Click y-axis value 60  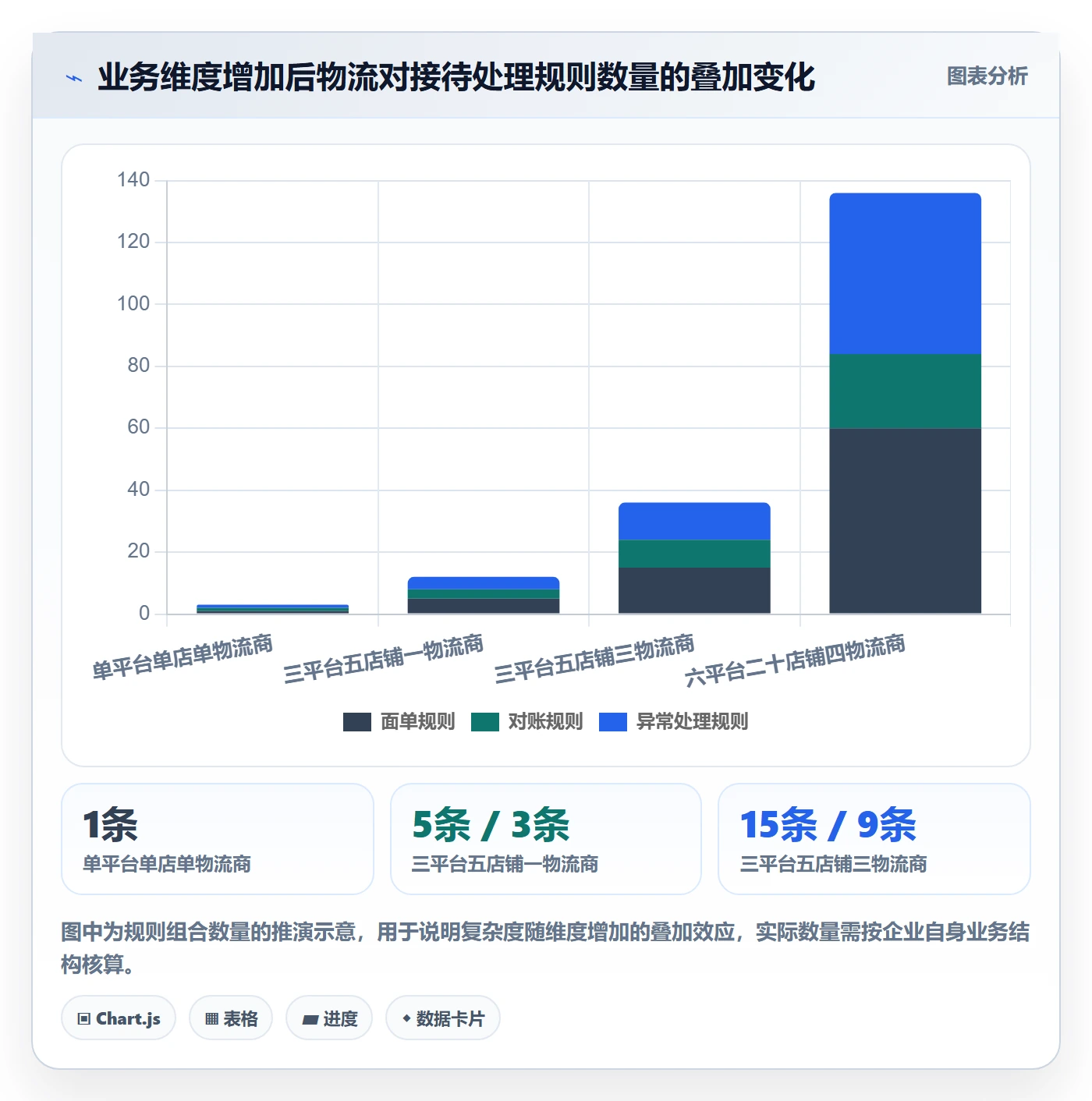[x=138, y=427]
